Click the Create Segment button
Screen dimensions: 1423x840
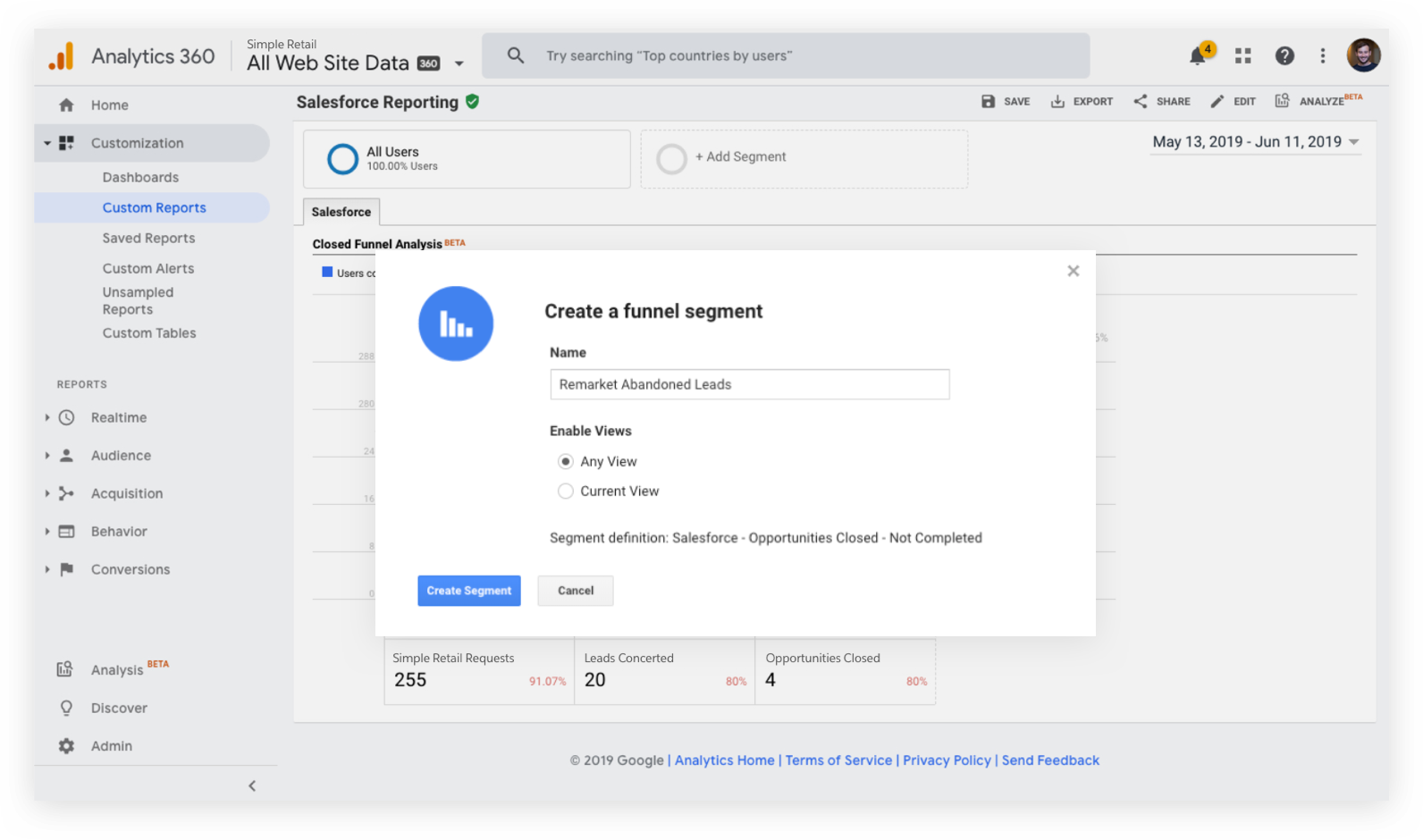(468, 591)
